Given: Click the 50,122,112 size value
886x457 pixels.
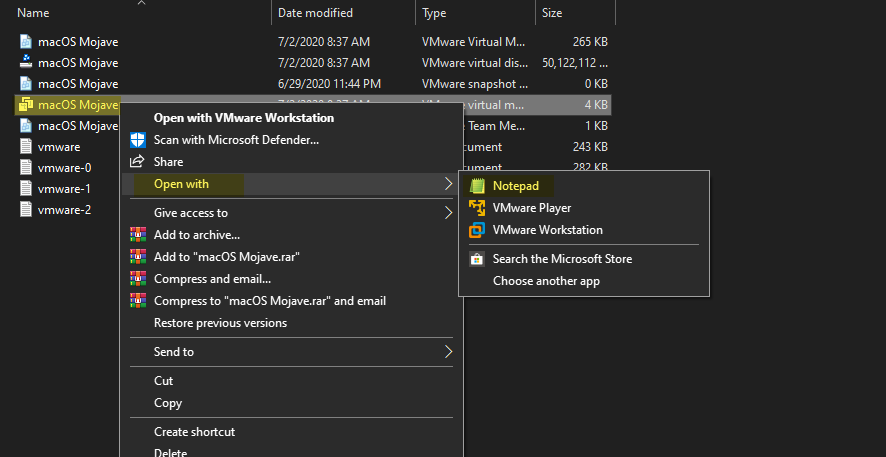Looking at the screenshot, I should click(x=575, y=63).
